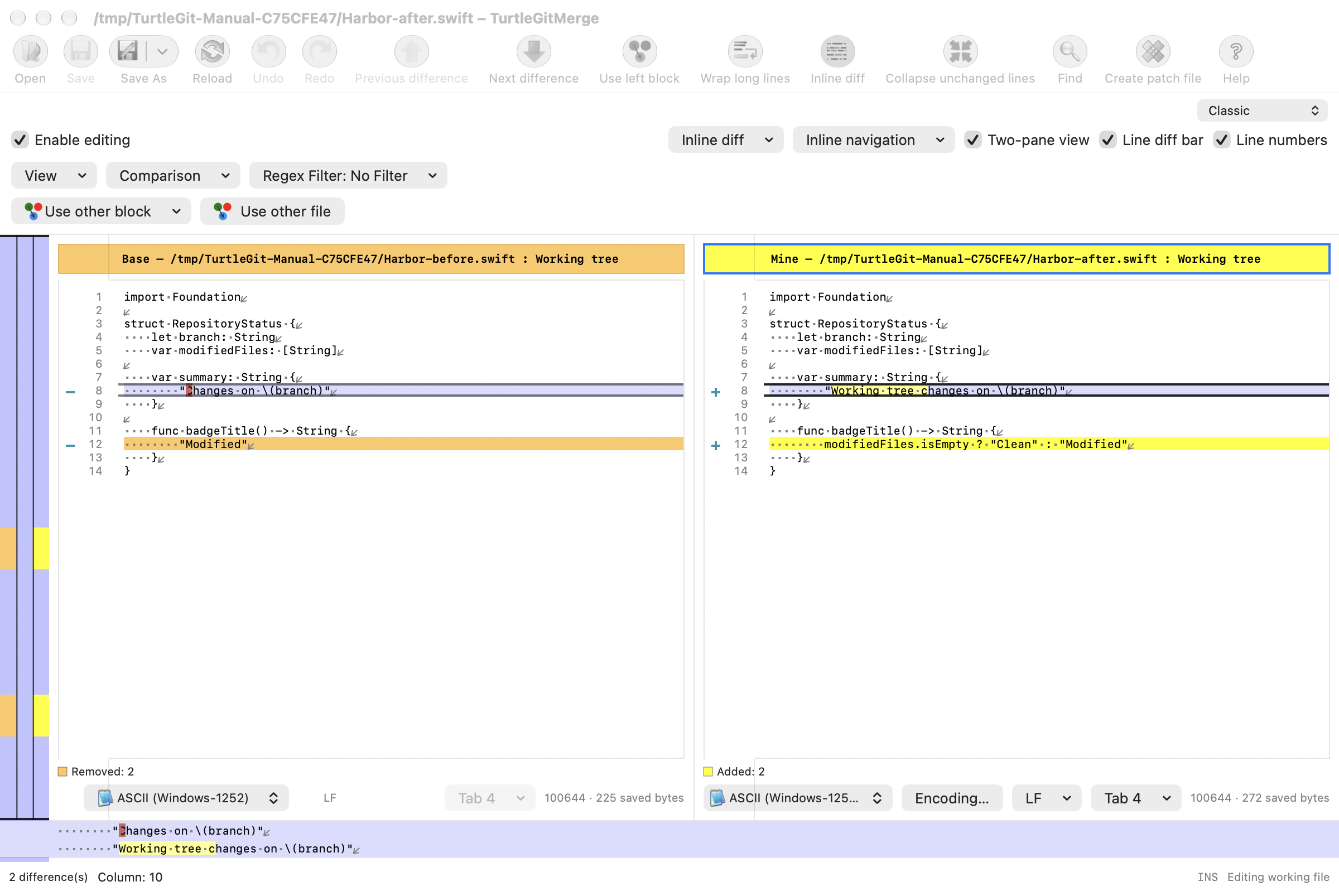Viewport: 1339px width, 896px height.
Task: Click the Use left block icon
Action: [639, 51]
